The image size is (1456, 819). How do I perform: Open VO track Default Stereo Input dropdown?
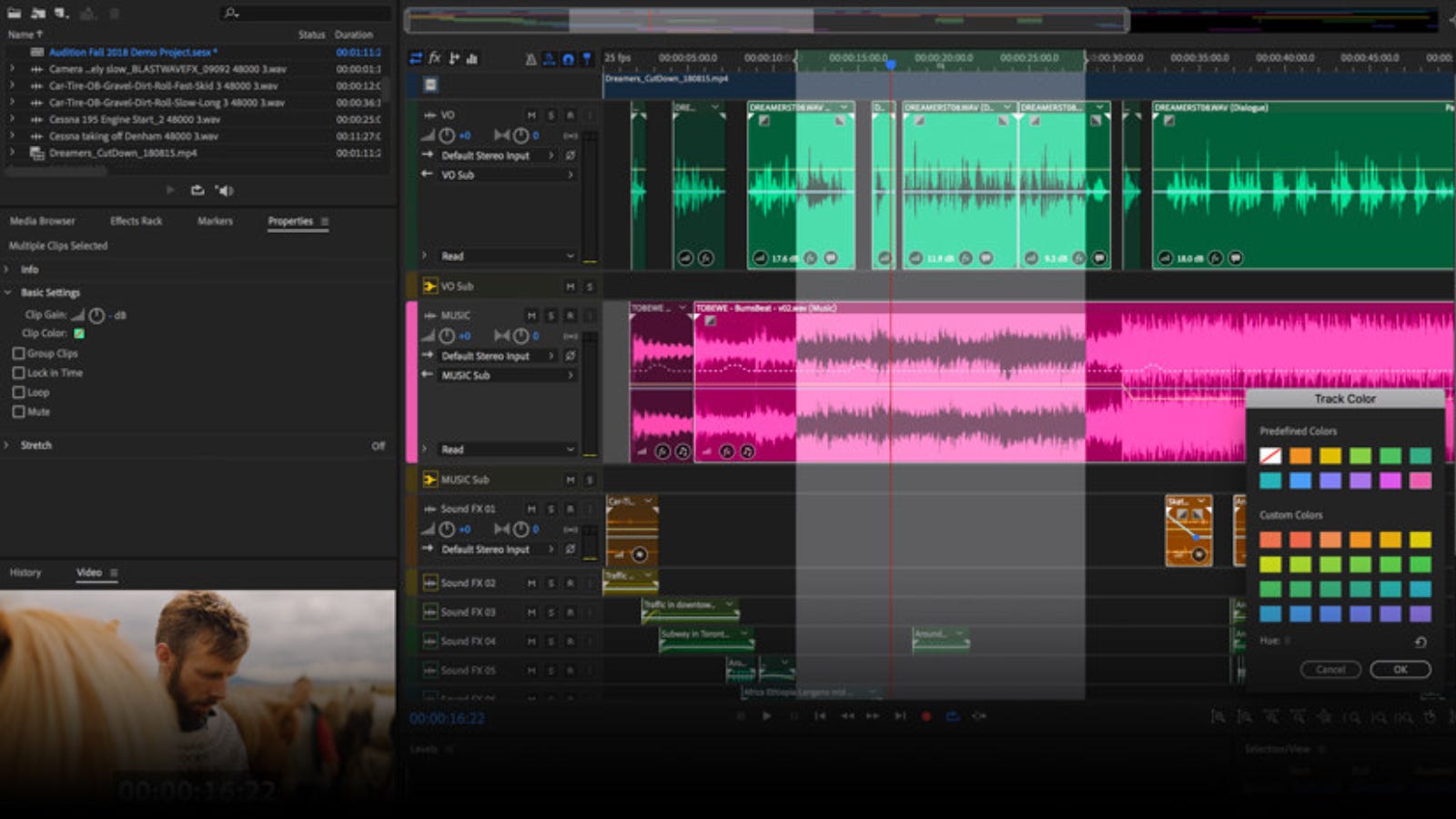click(x=499, y=156)
